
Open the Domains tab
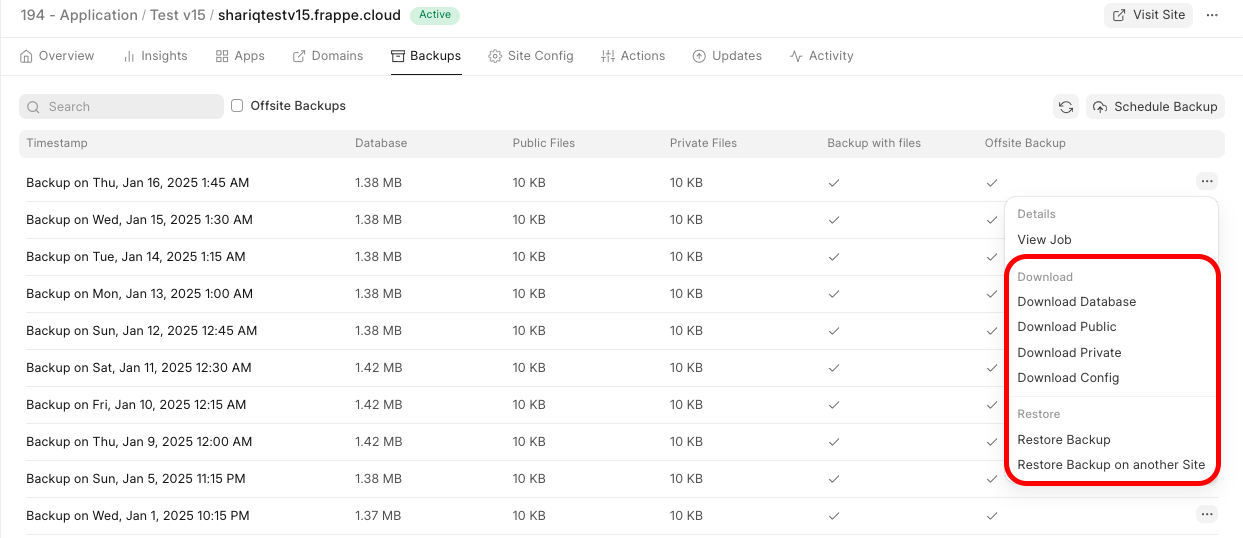tap(328, 56)
